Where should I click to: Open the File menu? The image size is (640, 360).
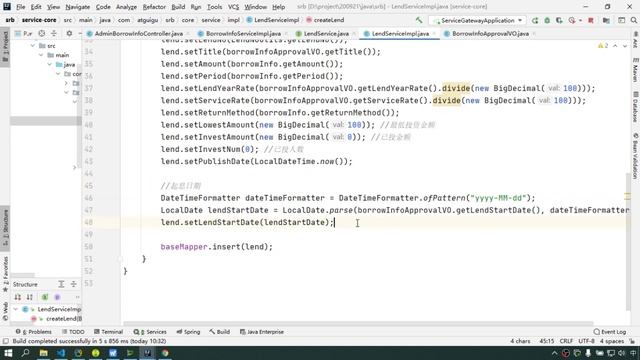point(20,7)
